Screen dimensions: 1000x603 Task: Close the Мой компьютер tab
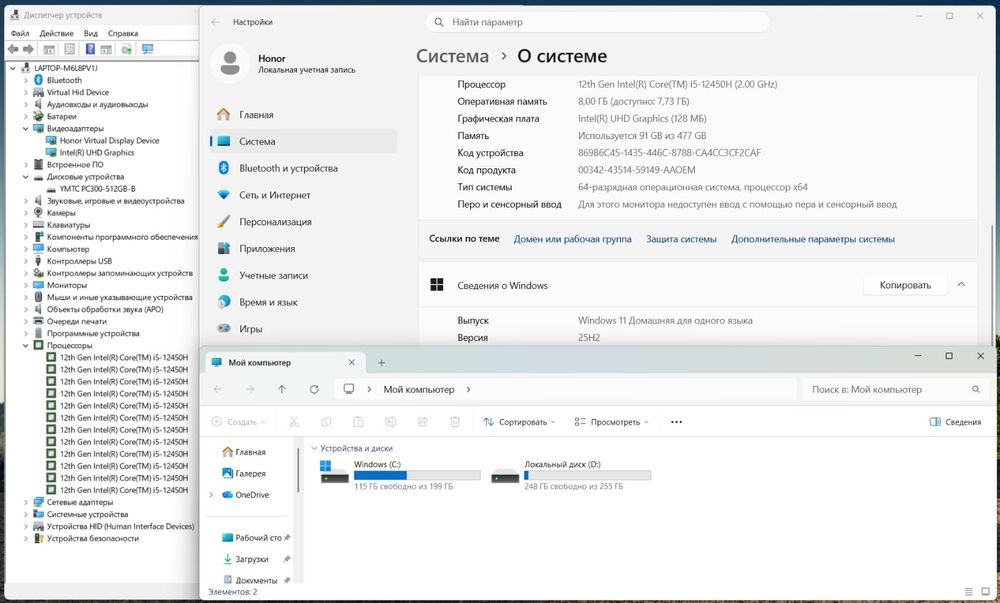[x=351, y=362]
